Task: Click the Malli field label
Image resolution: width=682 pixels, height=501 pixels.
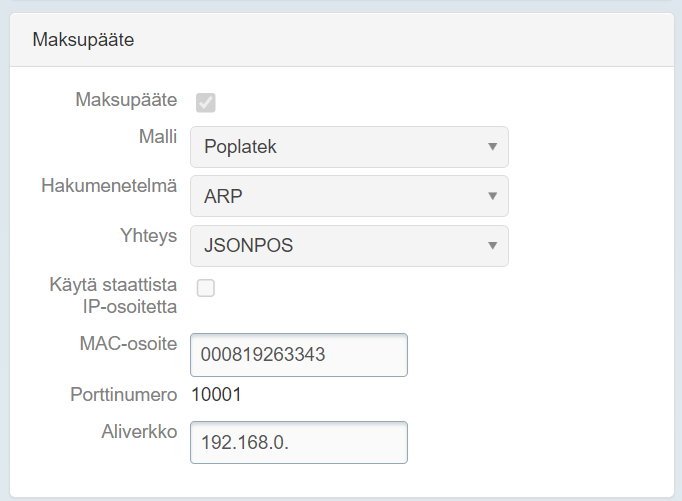Action: (156, 135)
